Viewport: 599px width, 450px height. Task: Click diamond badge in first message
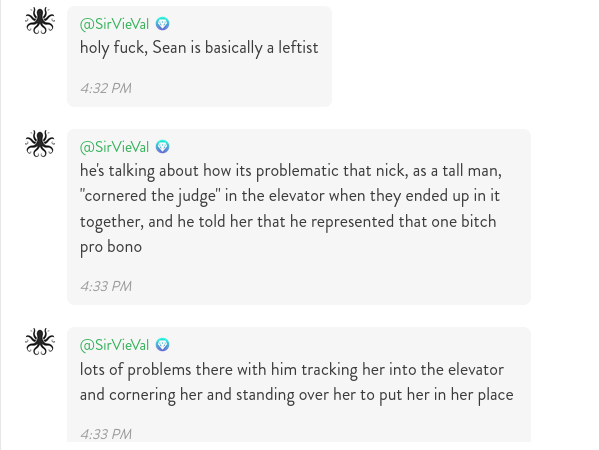click(x=162, y=24)
